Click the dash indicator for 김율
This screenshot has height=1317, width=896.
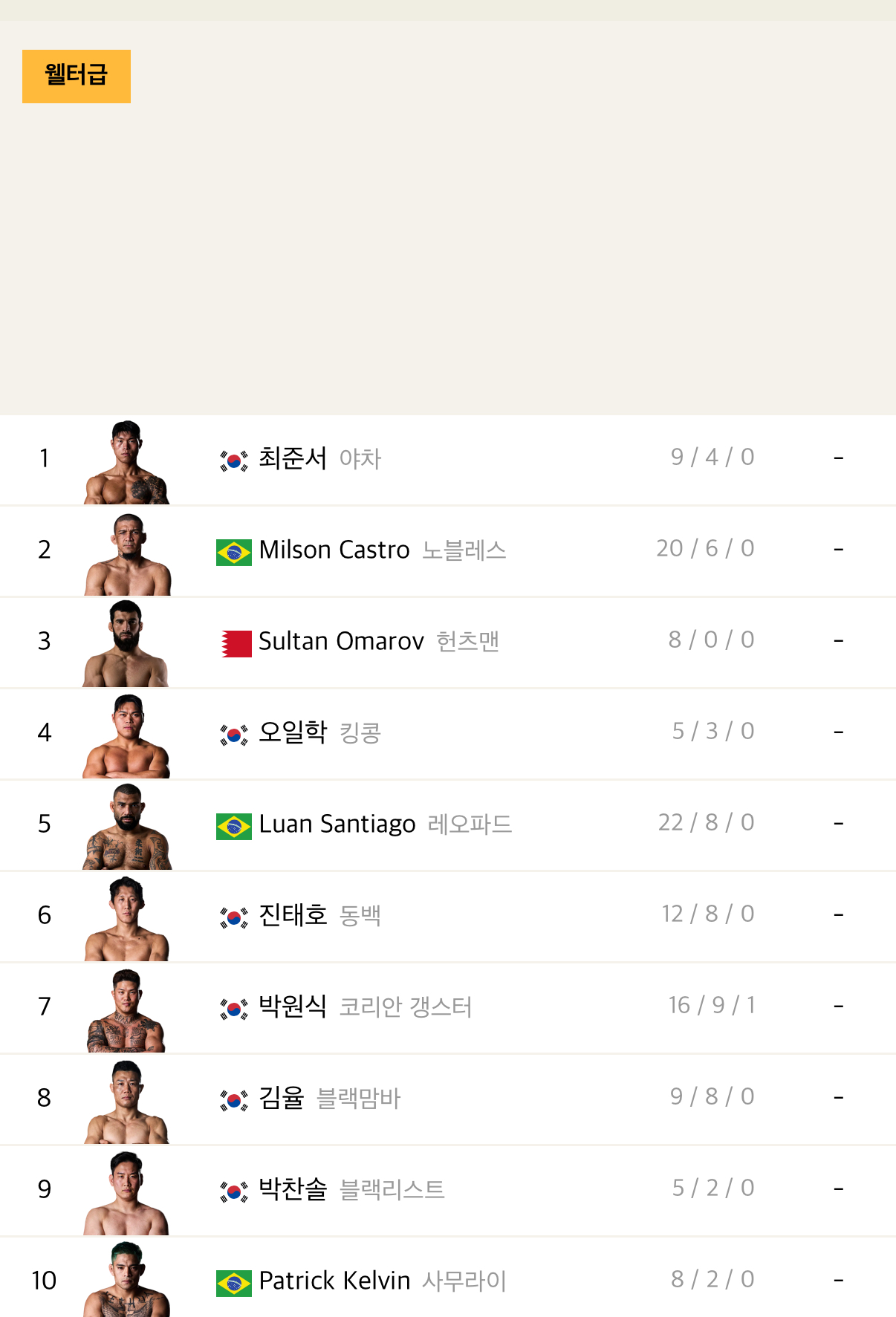click(840, 1097)
